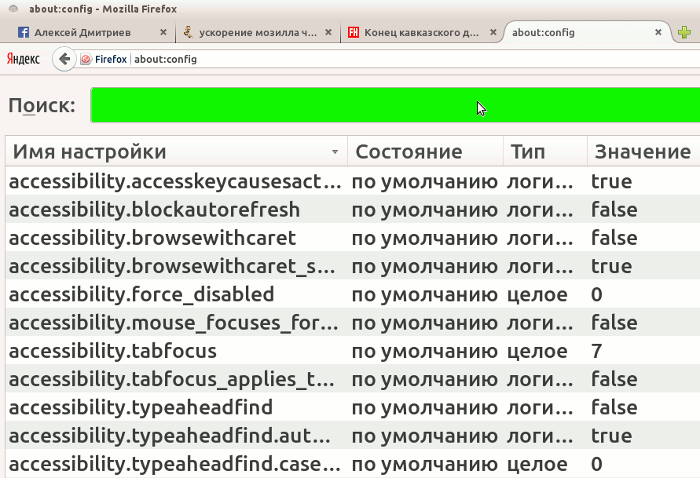Sort by Имя настройки column header
Screen dimensions: 700x478
point(176,152)
